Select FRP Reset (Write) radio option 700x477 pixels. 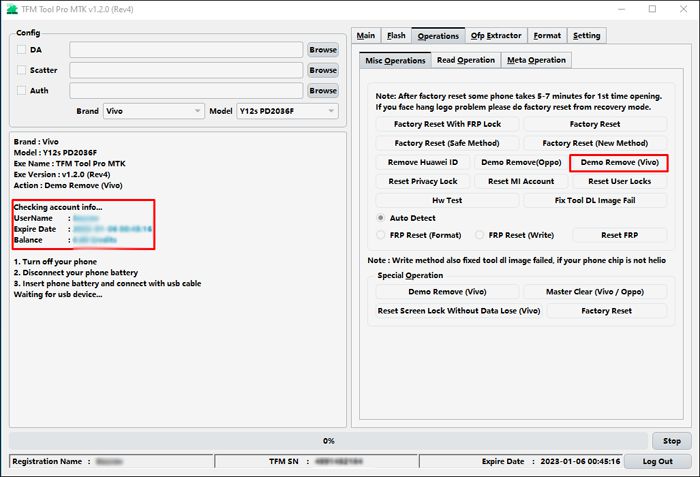click(481, 234)
